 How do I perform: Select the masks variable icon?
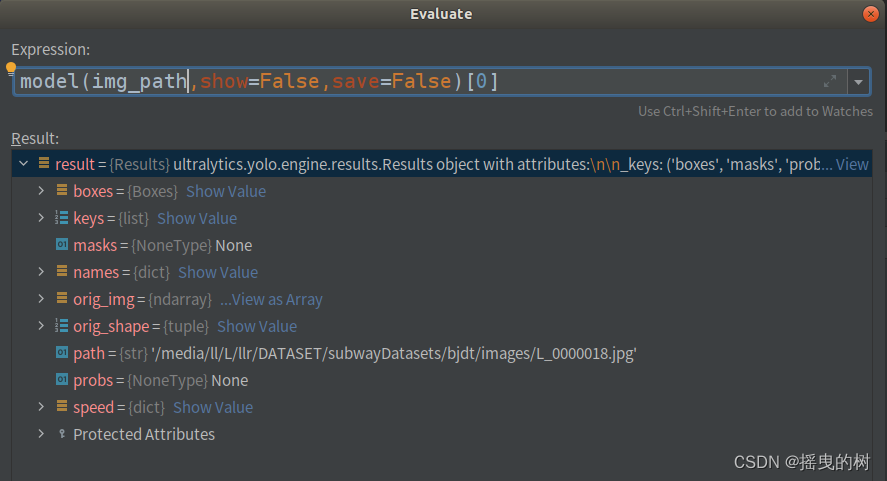pos(62,244)
